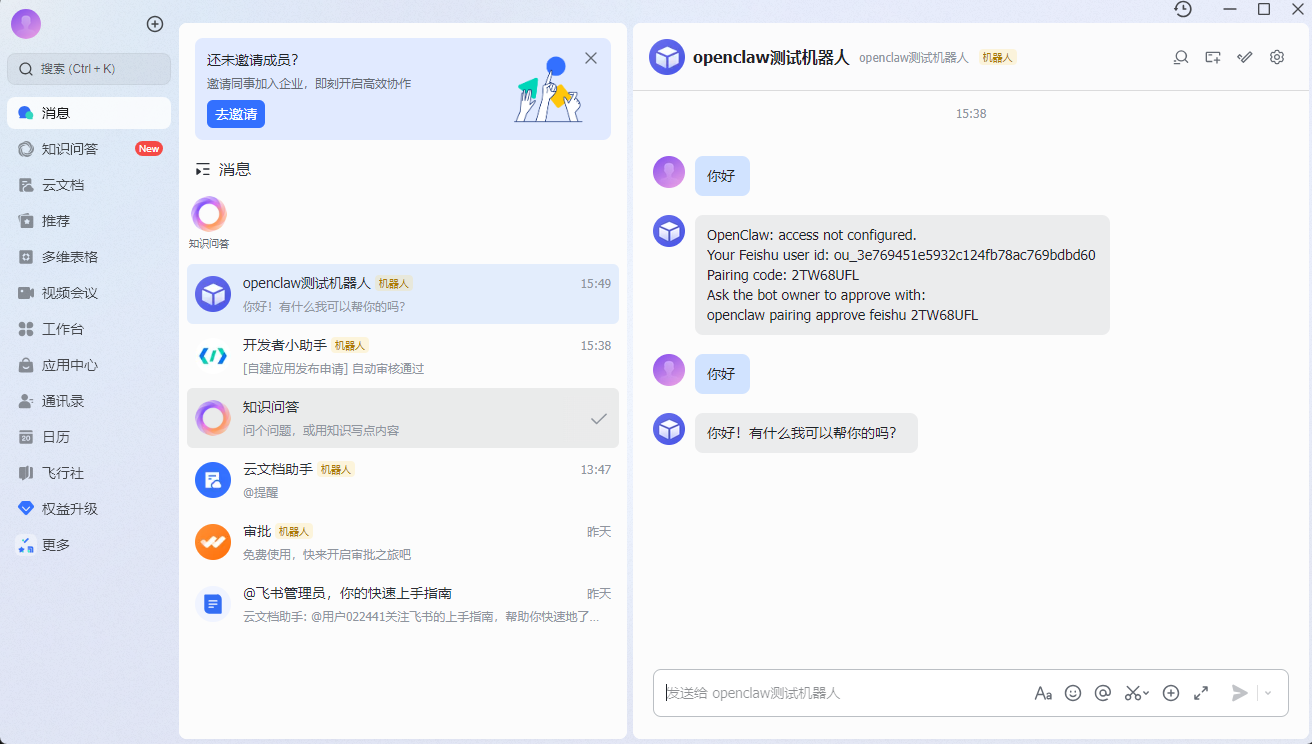Open 飞行社 in the sidebar
The height and width of the screenshot is (744, 1312).
click(89, 473)
